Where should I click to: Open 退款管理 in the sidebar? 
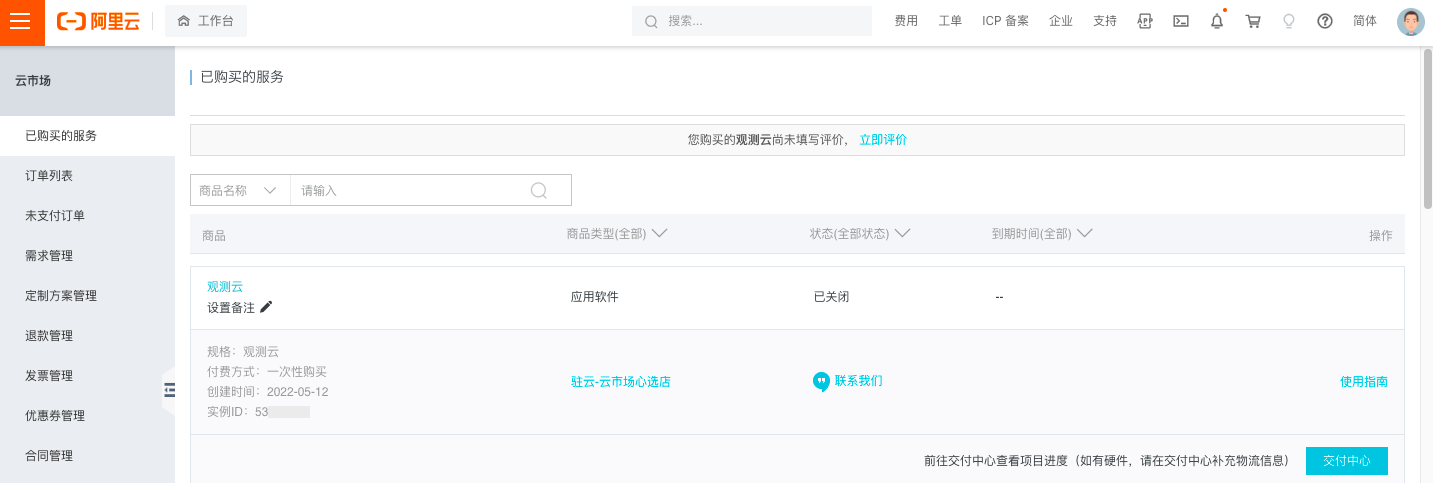pyautogui.click(x=87, y=336)
